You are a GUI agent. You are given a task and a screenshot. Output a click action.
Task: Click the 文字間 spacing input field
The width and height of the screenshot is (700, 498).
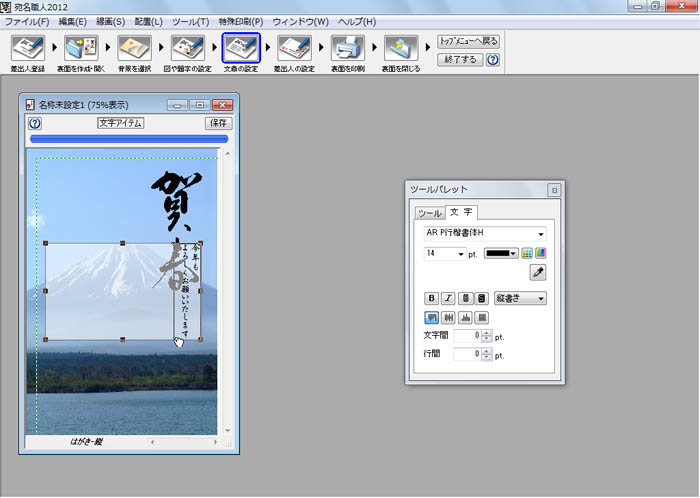(x=466, y=336)
